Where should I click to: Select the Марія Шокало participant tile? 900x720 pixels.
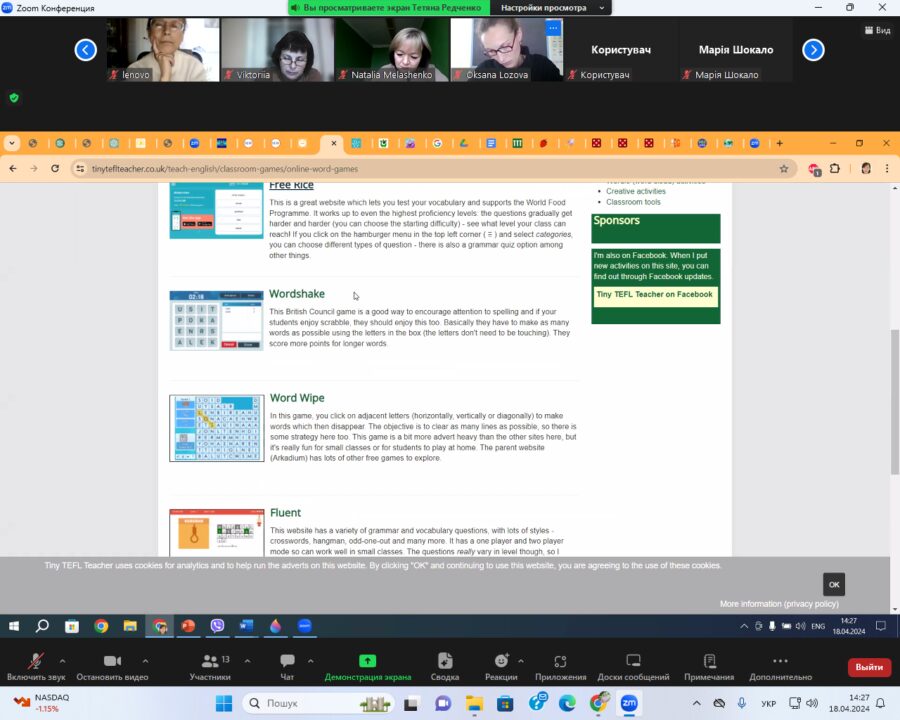pos(736,49)
